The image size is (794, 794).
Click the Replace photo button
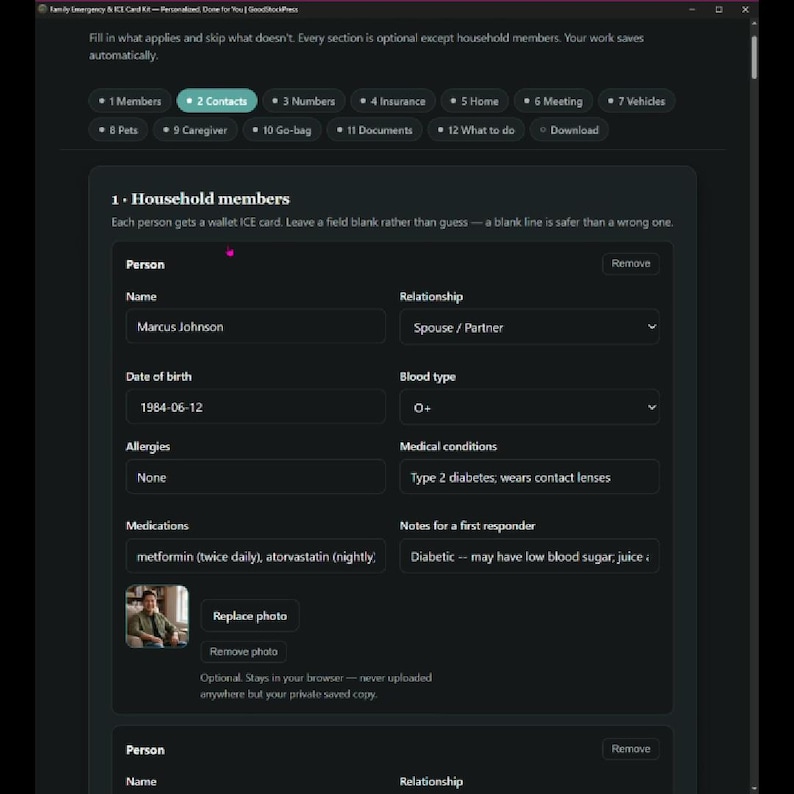250,616
